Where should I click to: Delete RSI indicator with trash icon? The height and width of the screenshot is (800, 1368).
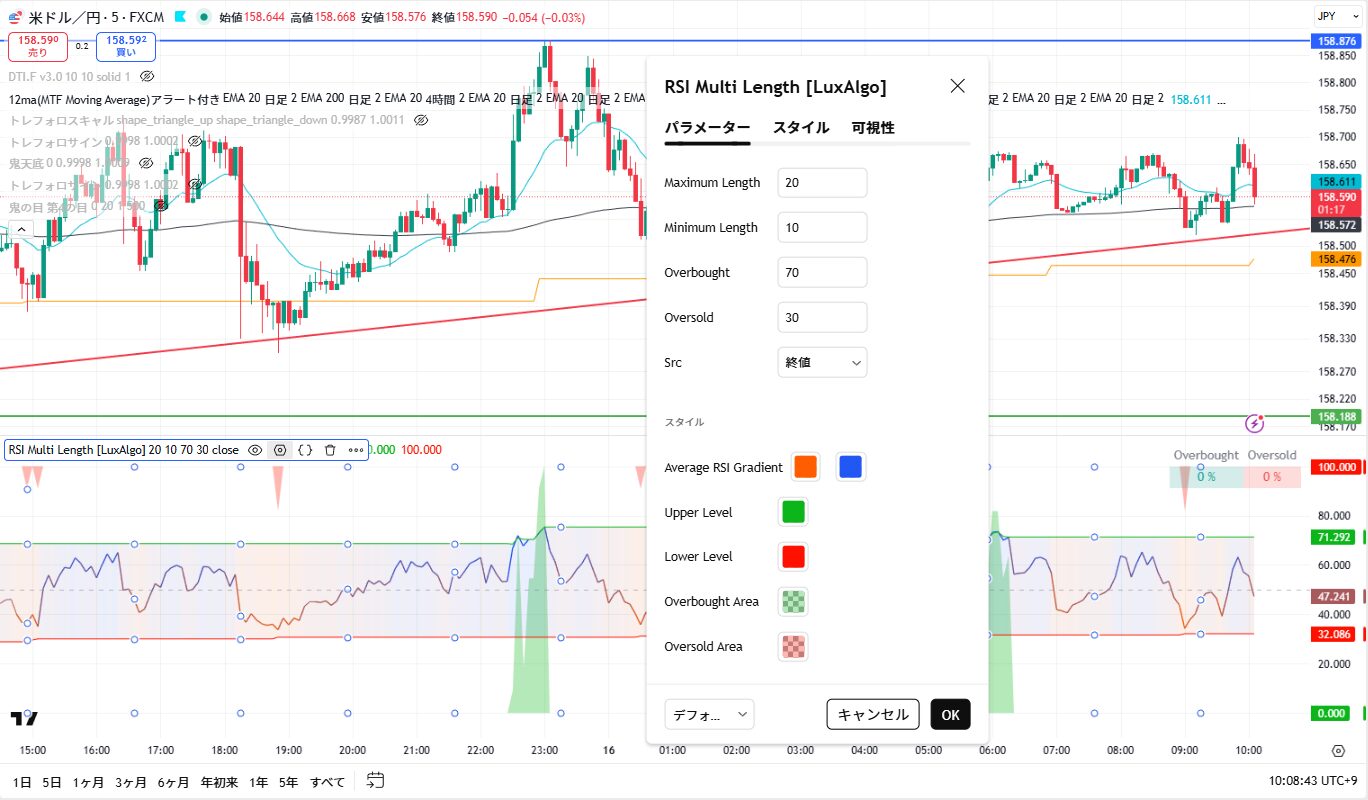pyautogui.click(x=330, y=450)
